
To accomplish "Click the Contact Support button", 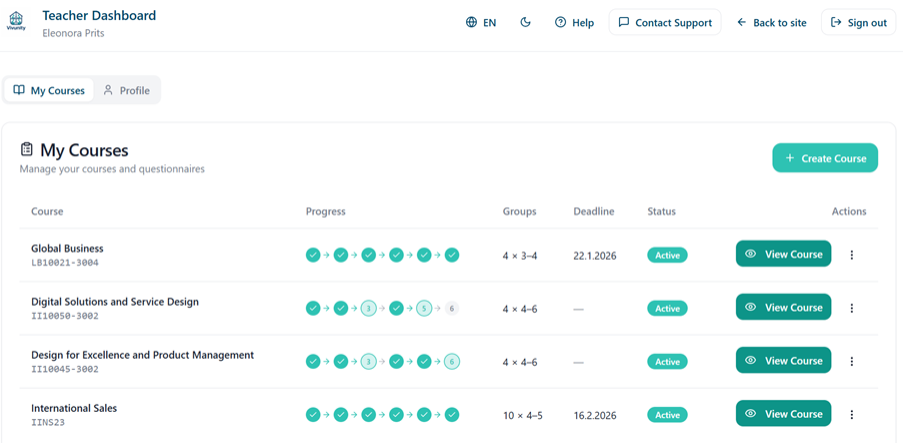I will coord(665,22).
